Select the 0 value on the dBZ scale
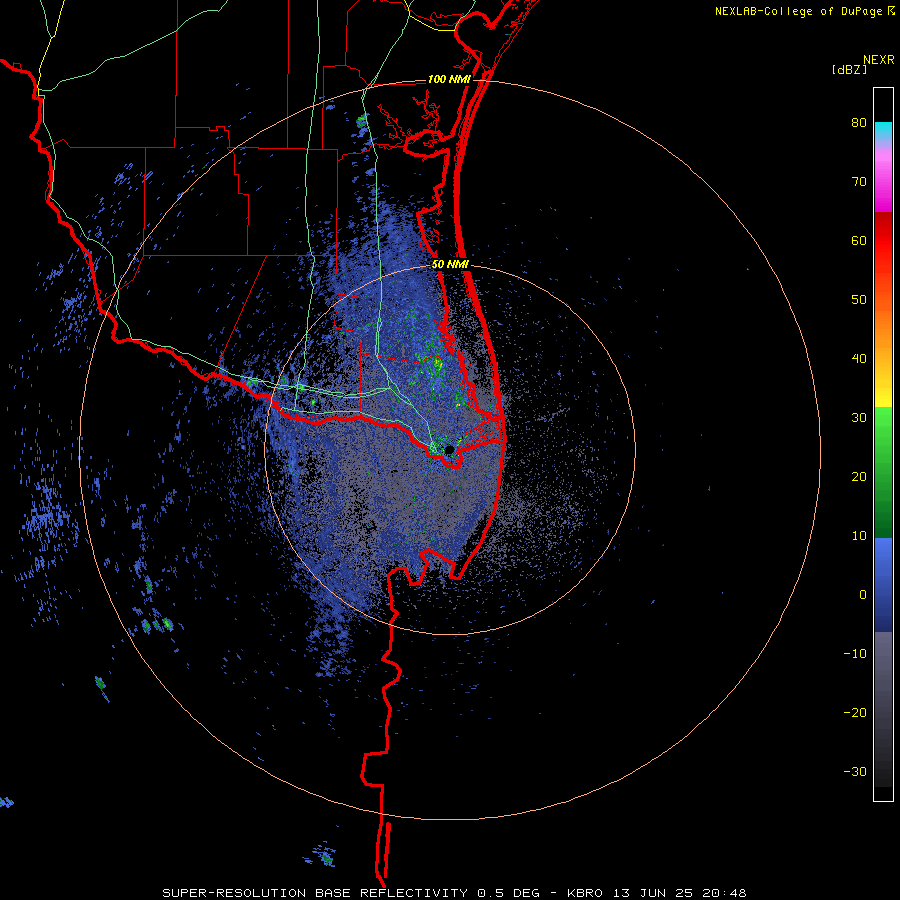 (863, 595)
